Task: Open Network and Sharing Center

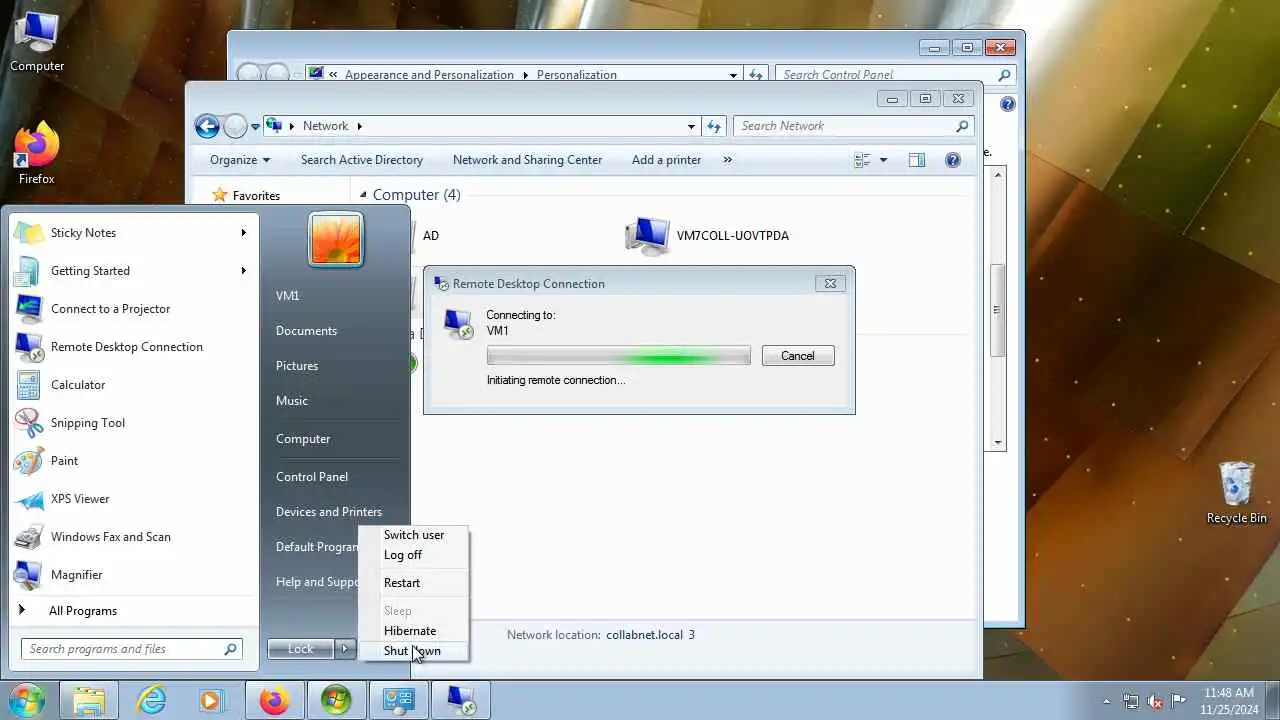Action: pos(528,160)
